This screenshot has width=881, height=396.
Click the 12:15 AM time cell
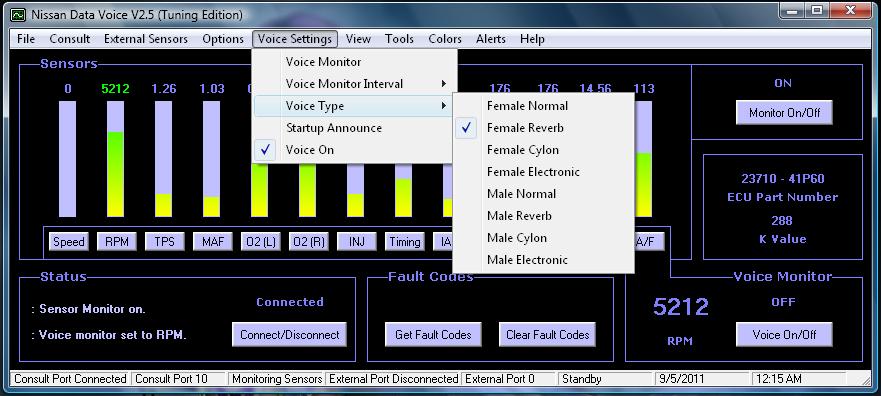(799, 379)
